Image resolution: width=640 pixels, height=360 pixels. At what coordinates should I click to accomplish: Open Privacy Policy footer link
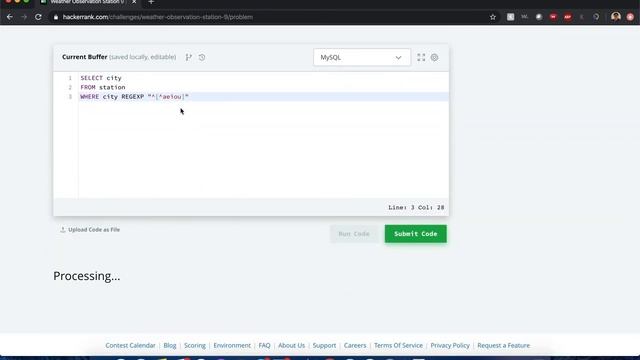click(450, 345)
